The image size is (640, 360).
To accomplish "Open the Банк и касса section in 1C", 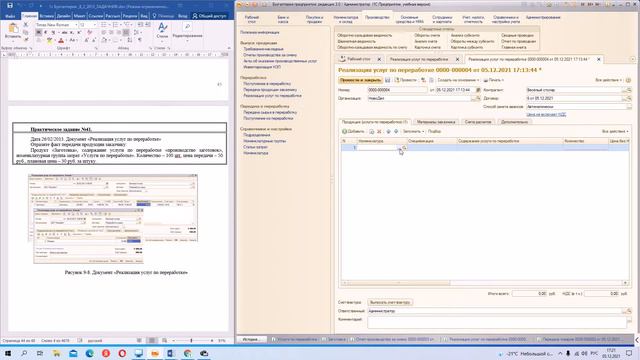I will pos(283,19).
